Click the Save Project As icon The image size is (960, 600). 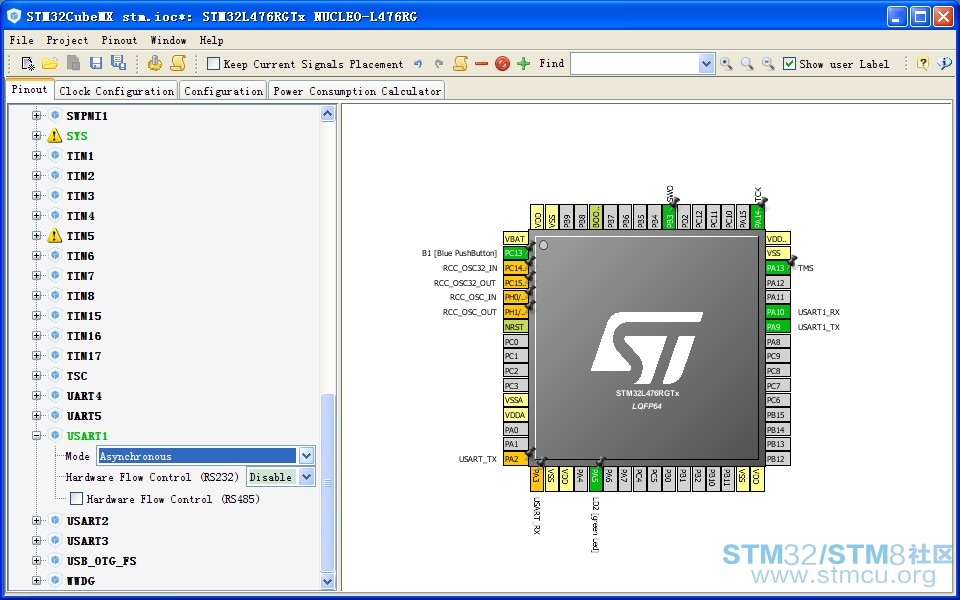pos(118,63)
